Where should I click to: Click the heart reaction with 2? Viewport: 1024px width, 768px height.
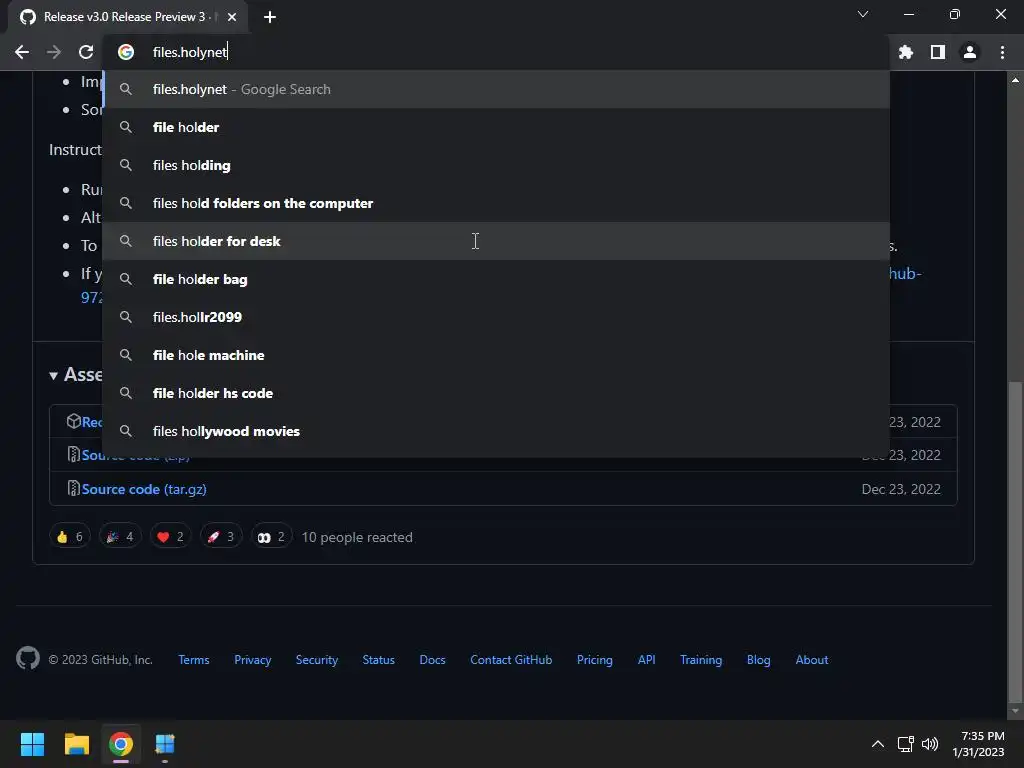click(x=170, y=537)
